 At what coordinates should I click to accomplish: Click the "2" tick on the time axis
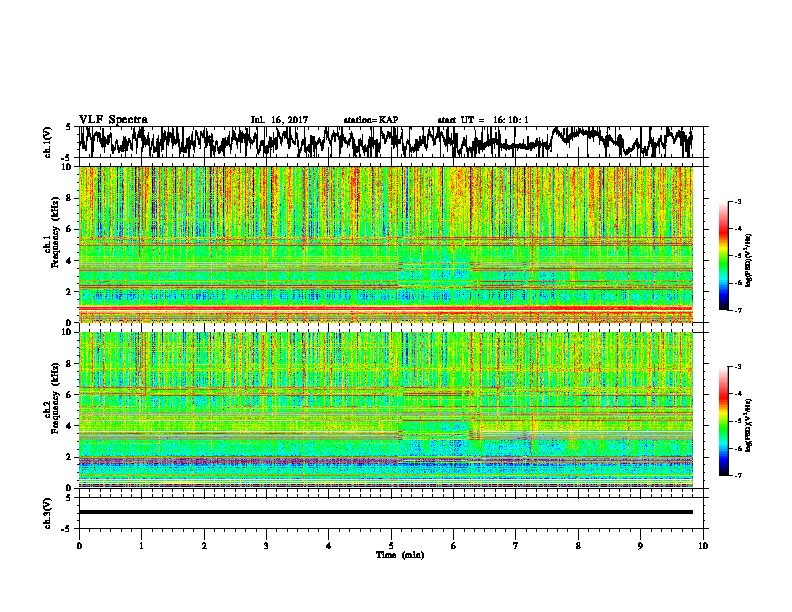click(204, 546)
